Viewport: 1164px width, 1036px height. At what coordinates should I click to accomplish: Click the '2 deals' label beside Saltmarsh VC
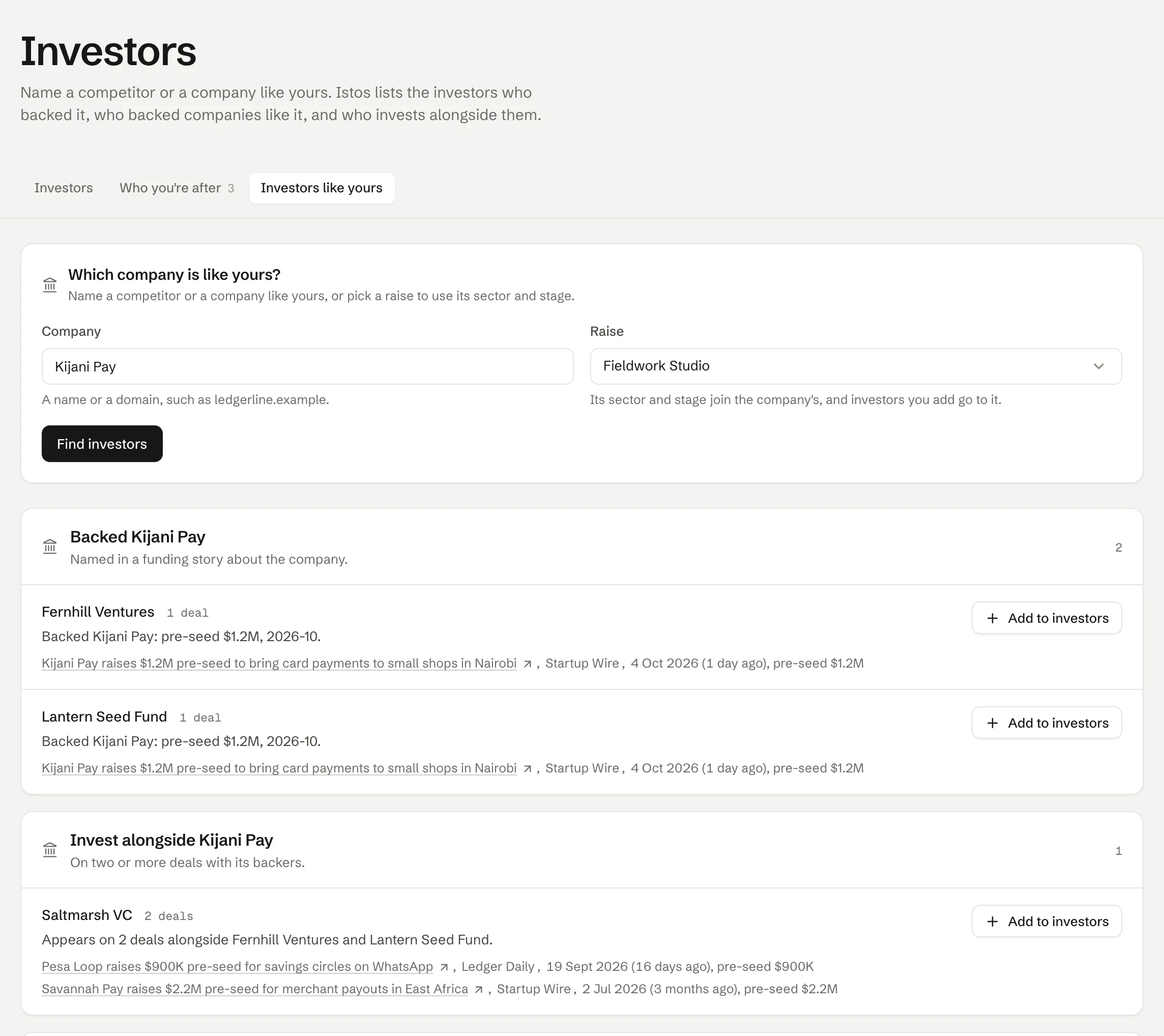[168, 916]
